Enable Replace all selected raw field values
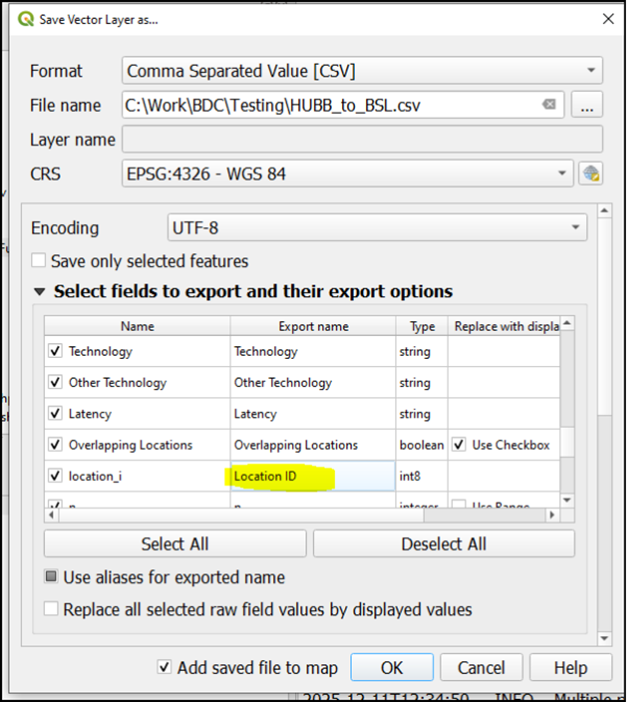The width and height of the screenshot is (627, 702). coord(51,609)
